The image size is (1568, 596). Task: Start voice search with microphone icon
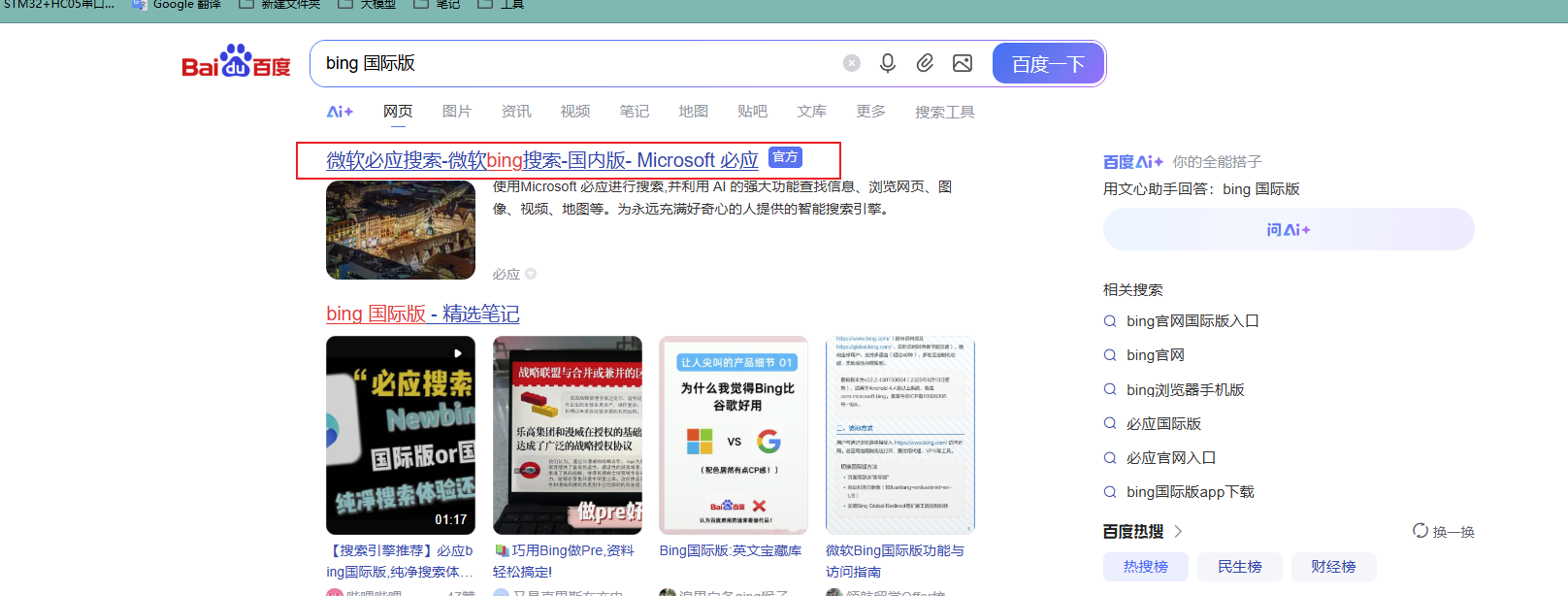888,63
